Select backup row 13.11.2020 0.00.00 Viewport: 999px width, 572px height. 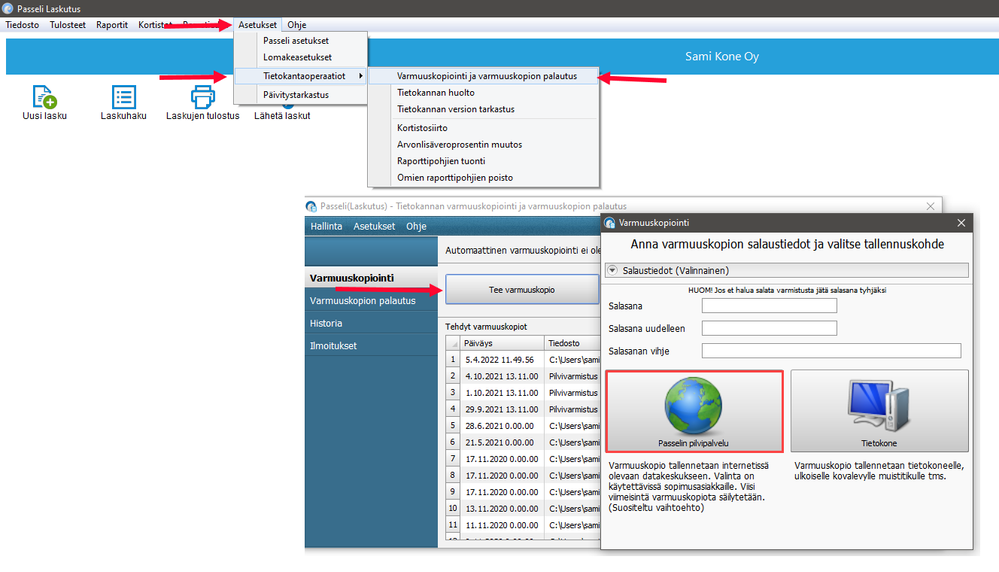[522, 508]
